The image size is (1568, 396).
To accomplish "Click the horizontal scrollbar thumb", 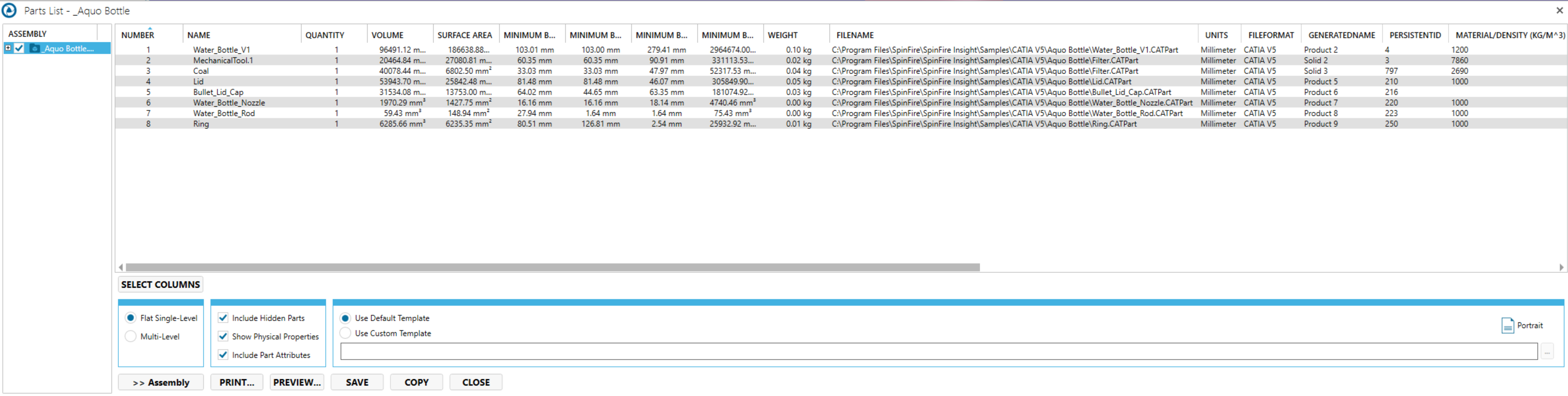I will click(553, 267).
